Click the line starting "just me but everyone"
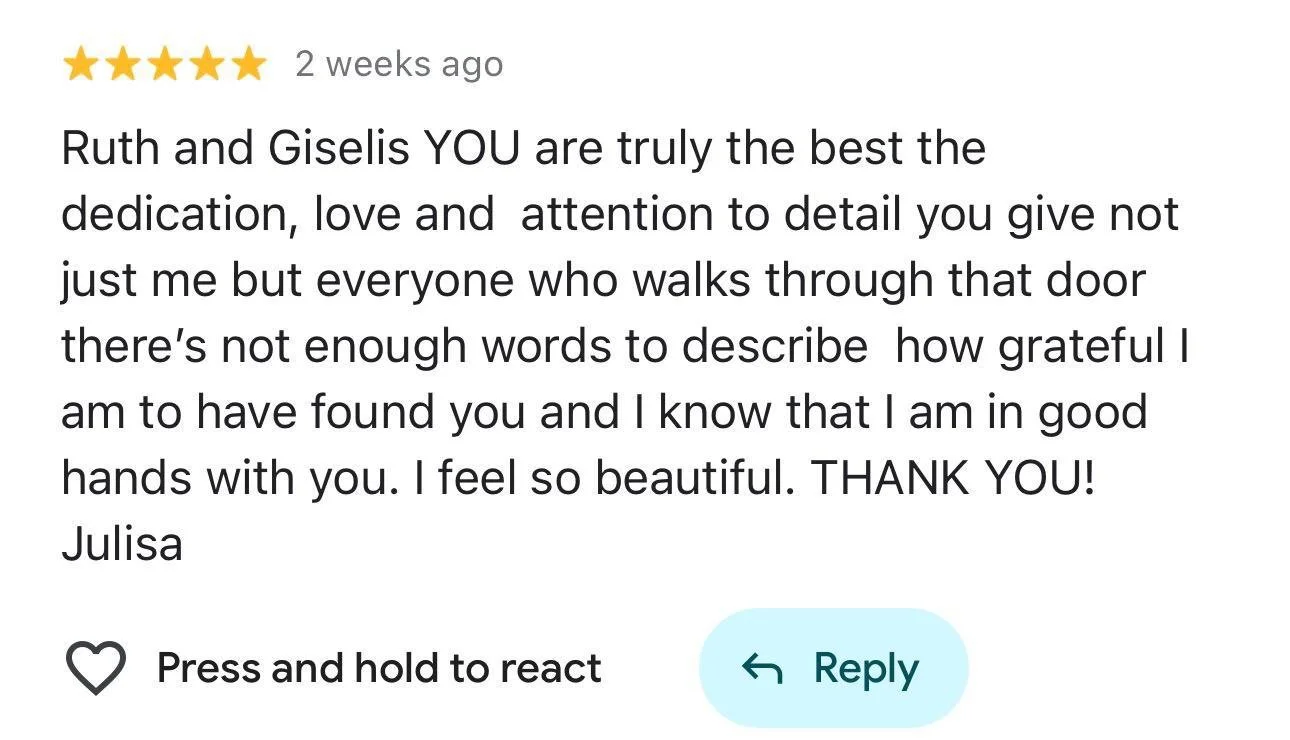 pyautogui.click(x=603, y=281)
